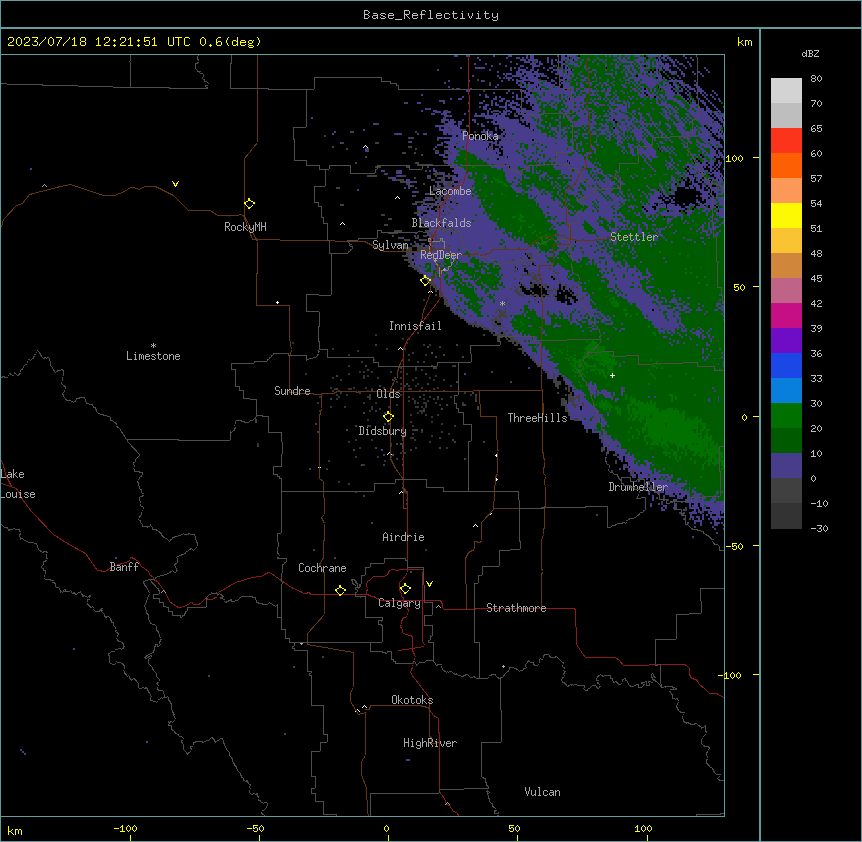The image size is (862, 842).
Task: Click the Airdrie city label
Action: pyautogui.click(x=403, y=537)
